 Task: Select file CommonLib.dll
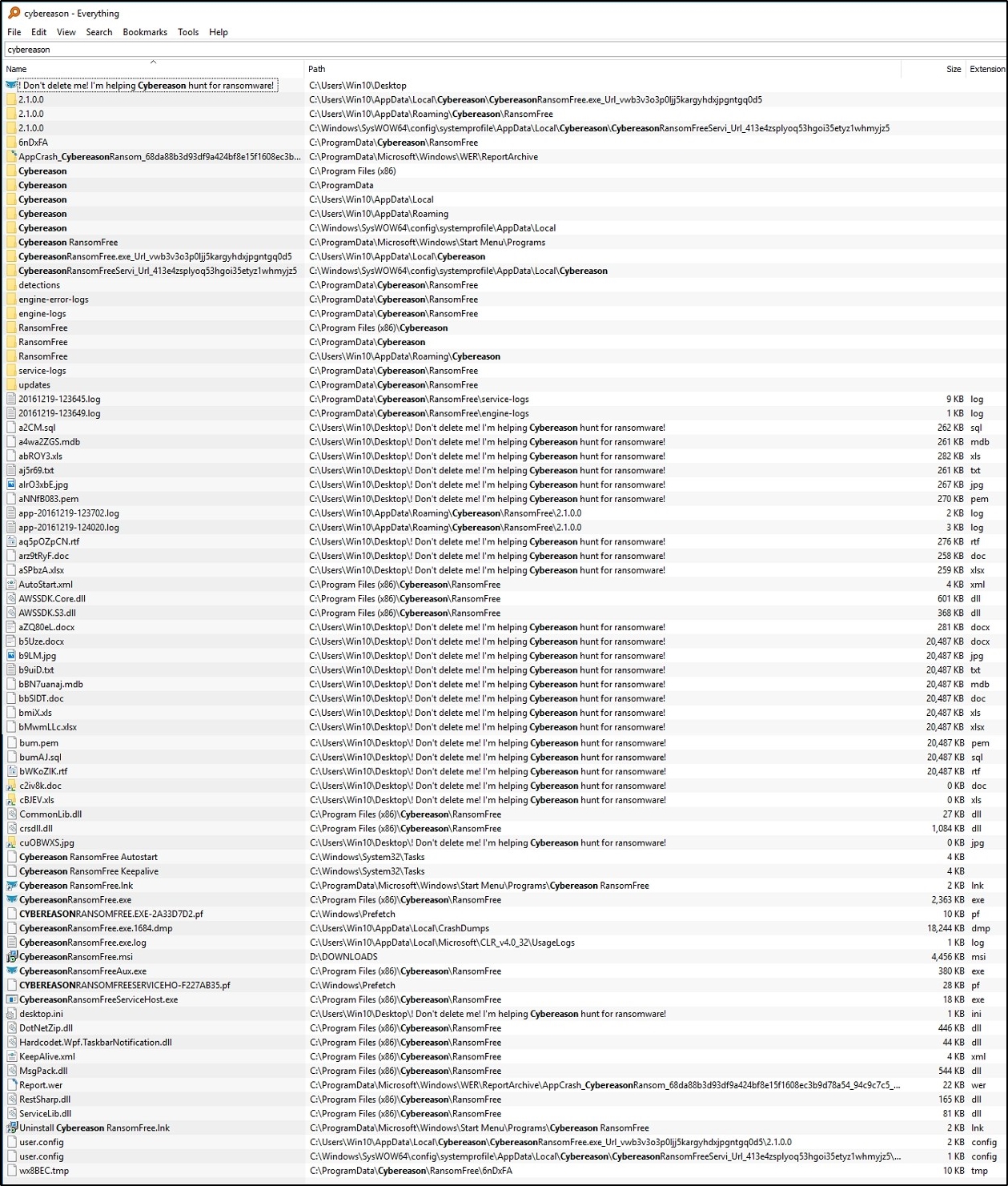50,814
